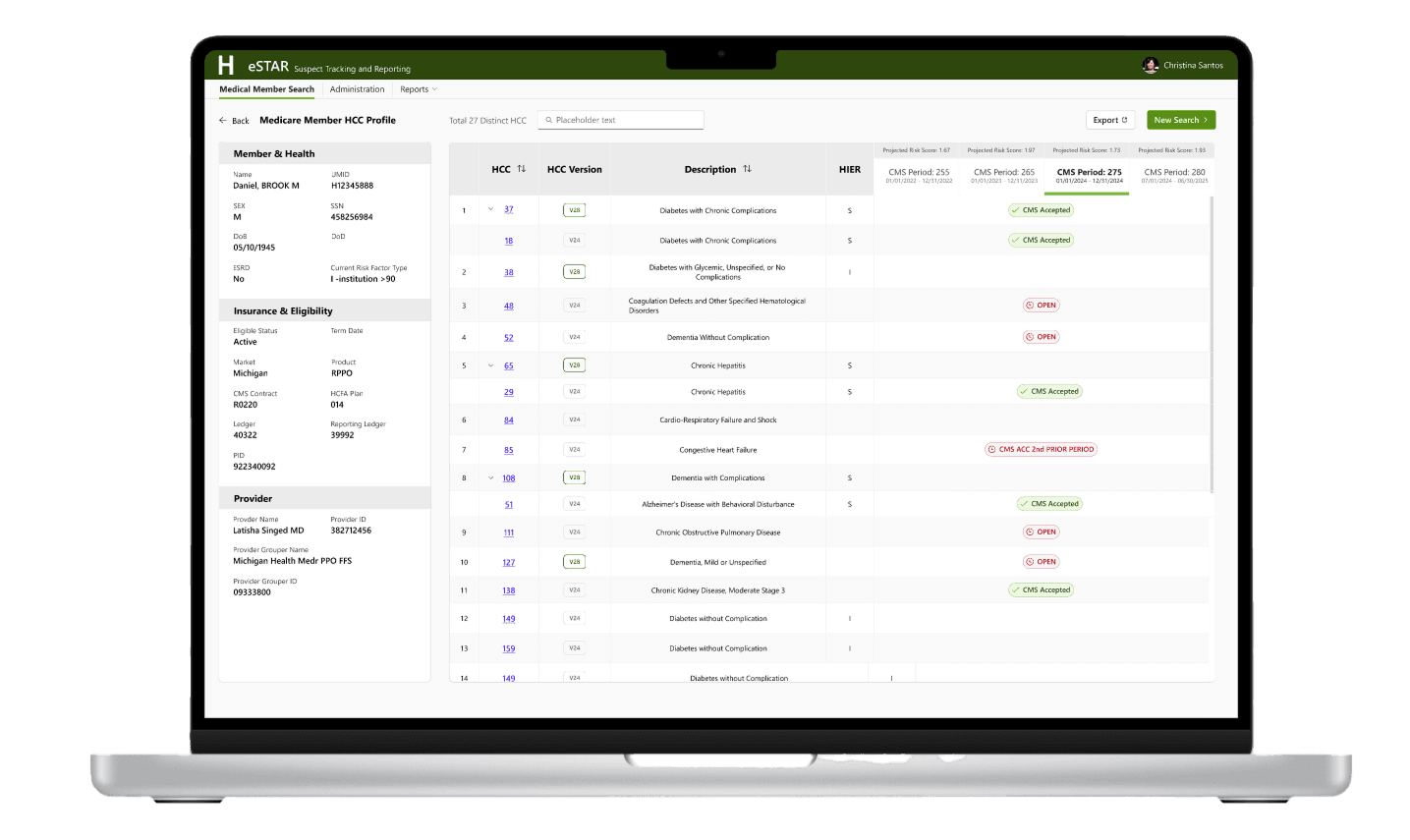Select CMS Period: 275 tab

click(1089, 175)
